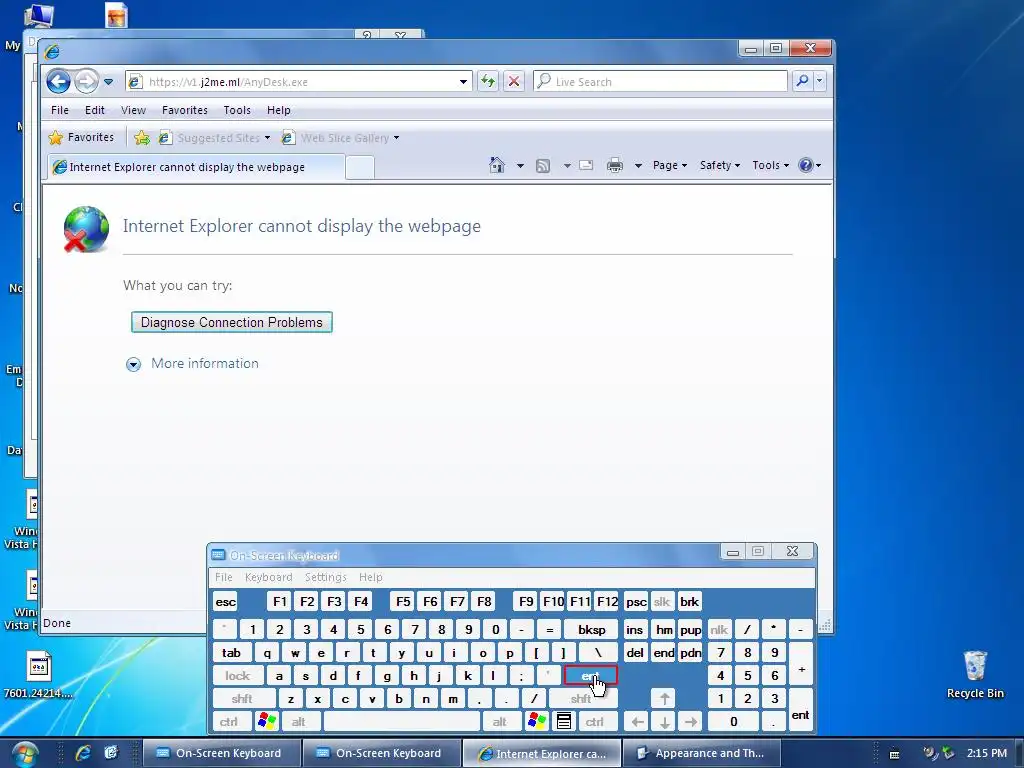Image resolution: width=1024 pixels, height=768 pixels.
Task: Click the blue Help question mark icon
Action: point(806,165)
